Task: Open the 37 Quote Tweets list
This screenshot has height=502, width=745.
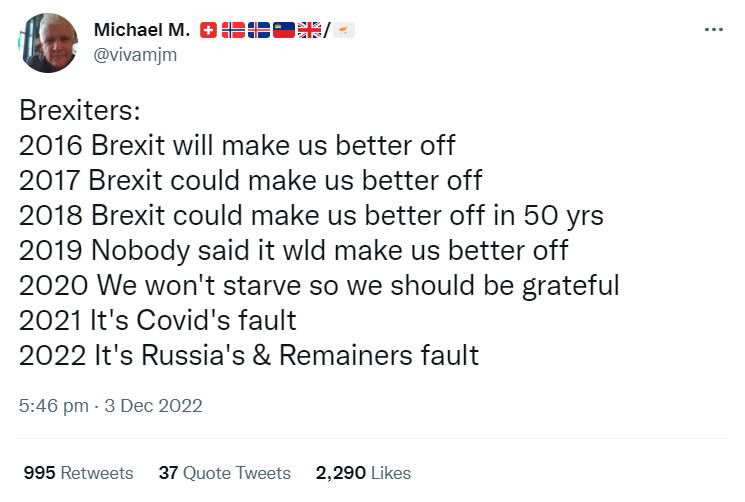Action: pos(224,472)
